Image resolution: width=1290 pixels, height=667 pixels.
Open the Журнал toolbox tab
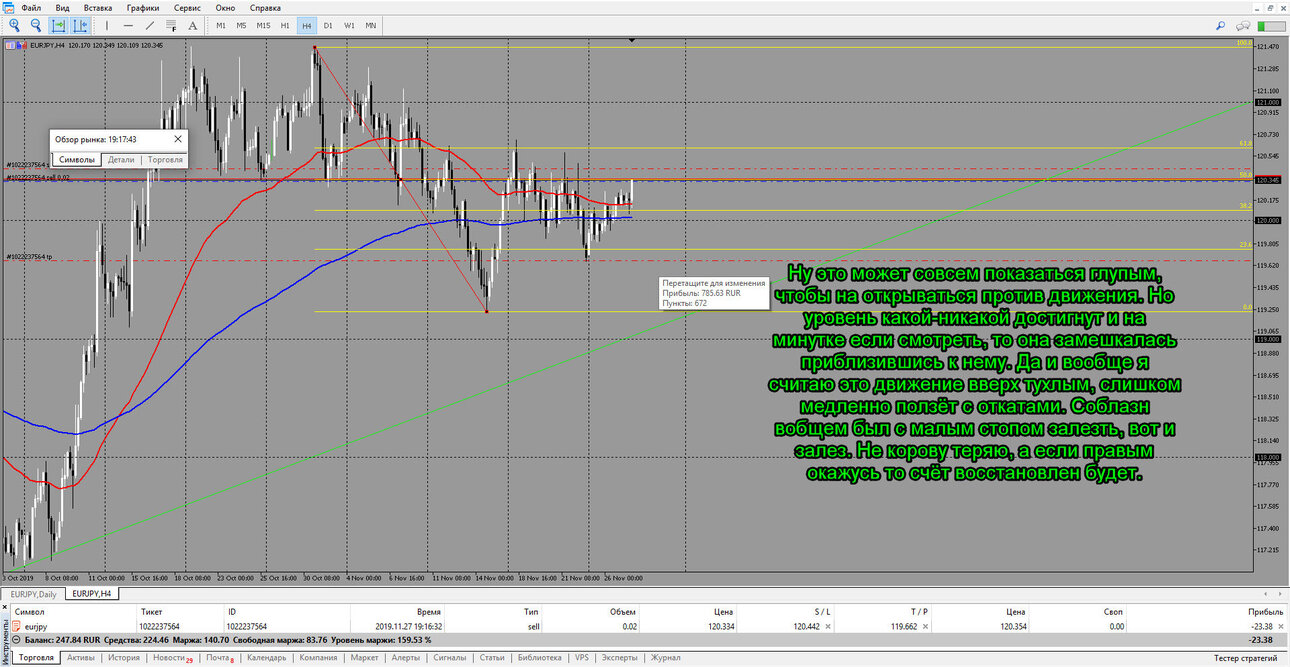pyautogui.click(x=666, y=658)
